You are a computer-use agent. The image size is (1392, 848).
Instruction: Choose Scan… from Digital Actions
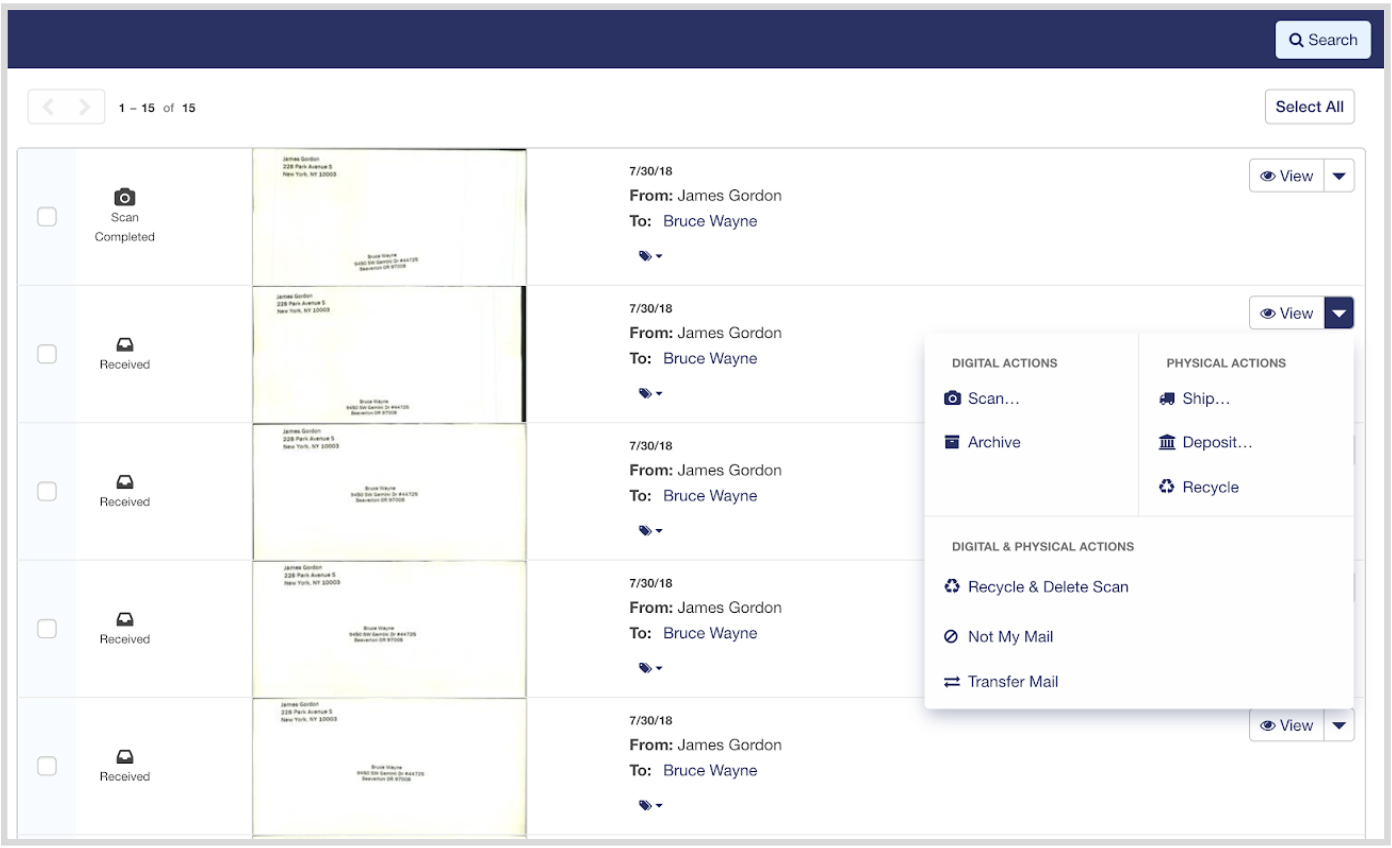coord(982,398)
